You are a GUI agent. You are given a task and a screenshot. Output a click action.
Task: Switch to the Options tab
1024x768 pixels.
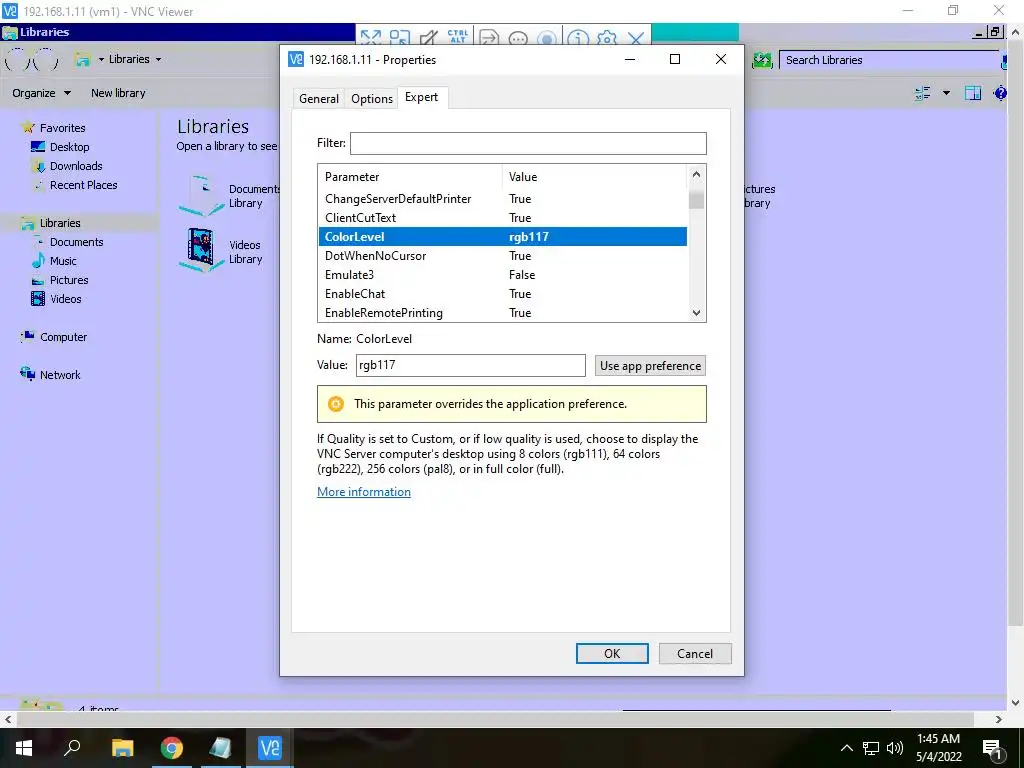click(372, 99)
